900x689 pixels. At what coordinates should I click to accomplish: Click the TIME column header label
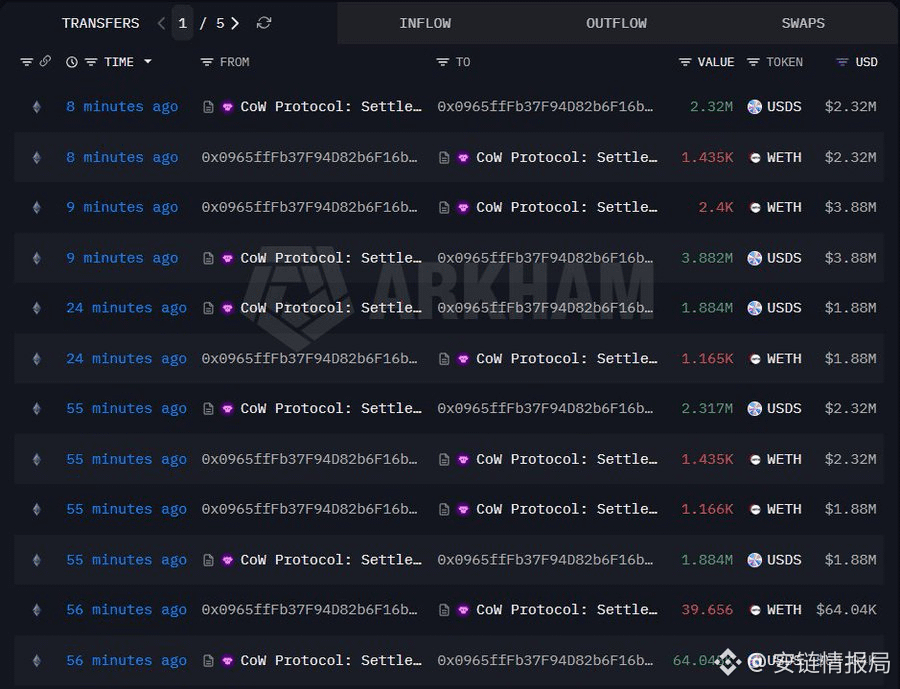(119, 62)
